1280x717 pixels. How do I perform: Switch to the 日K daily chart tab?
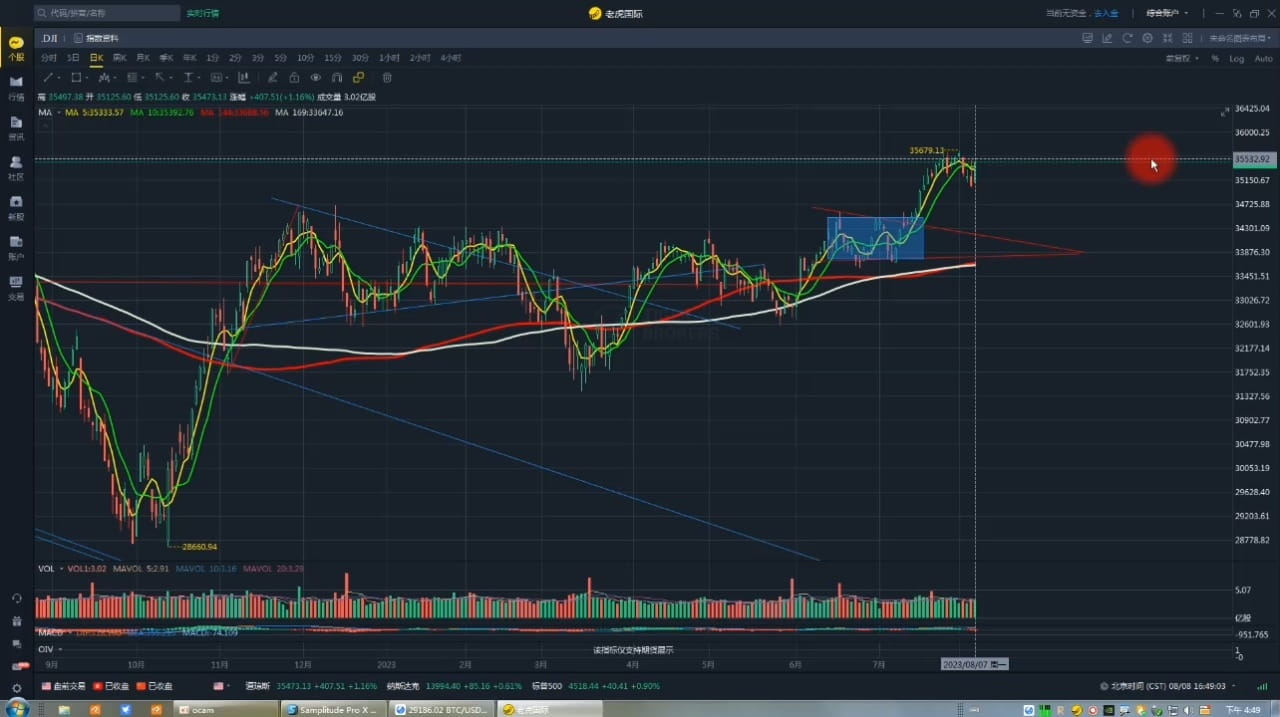96,58
